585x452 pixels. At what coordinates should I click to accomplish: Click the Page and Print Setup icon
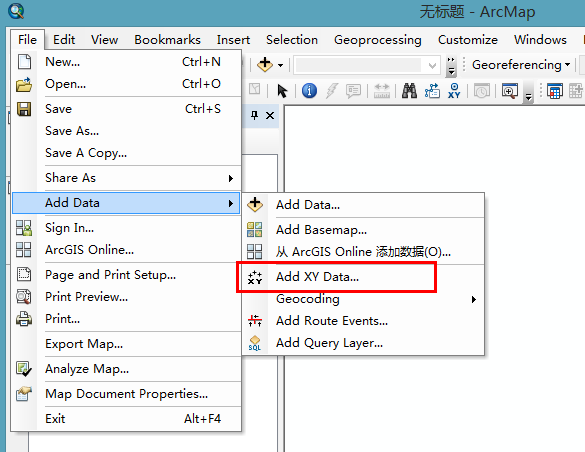pyautogui.click(x=24, y=274)
